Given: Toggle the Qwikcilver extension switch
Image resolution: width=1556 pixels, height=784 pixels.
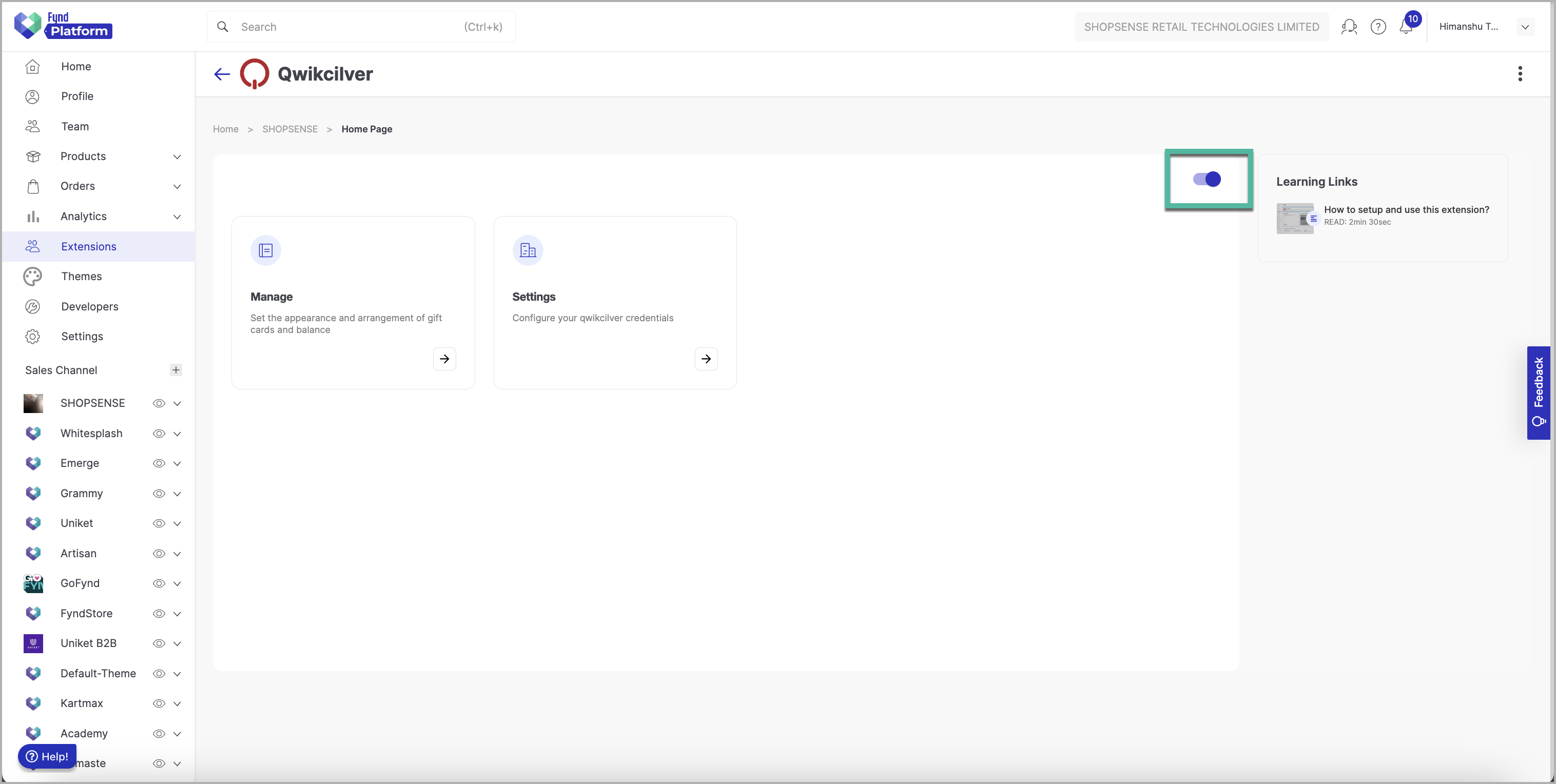Looking at the screenshot, I should click(x=1207, y=179).
